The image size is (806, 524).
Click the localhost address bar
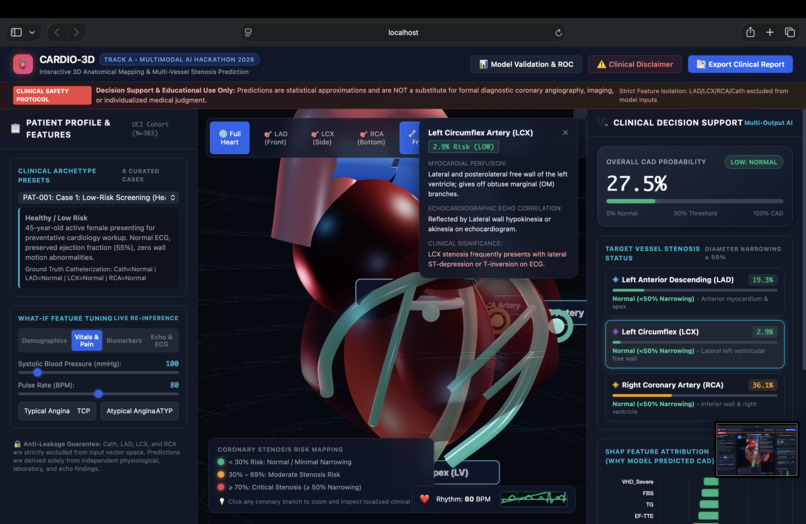[404, 32]
